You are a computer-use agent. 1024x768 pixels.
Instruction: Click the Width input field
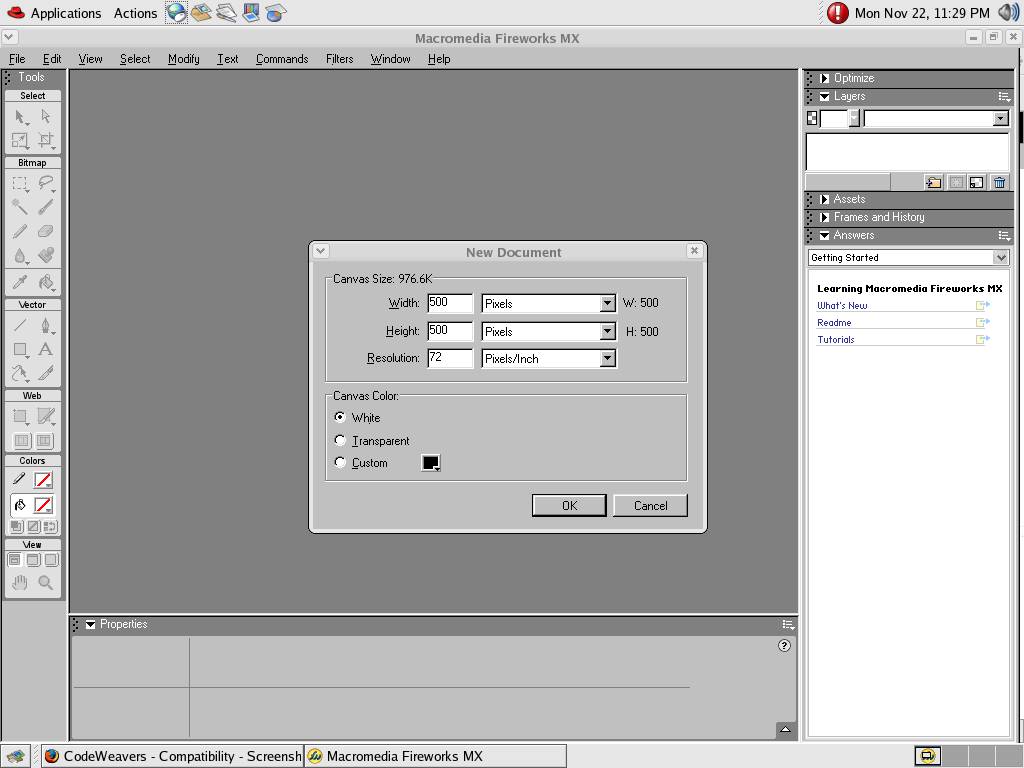pos(449,302)
